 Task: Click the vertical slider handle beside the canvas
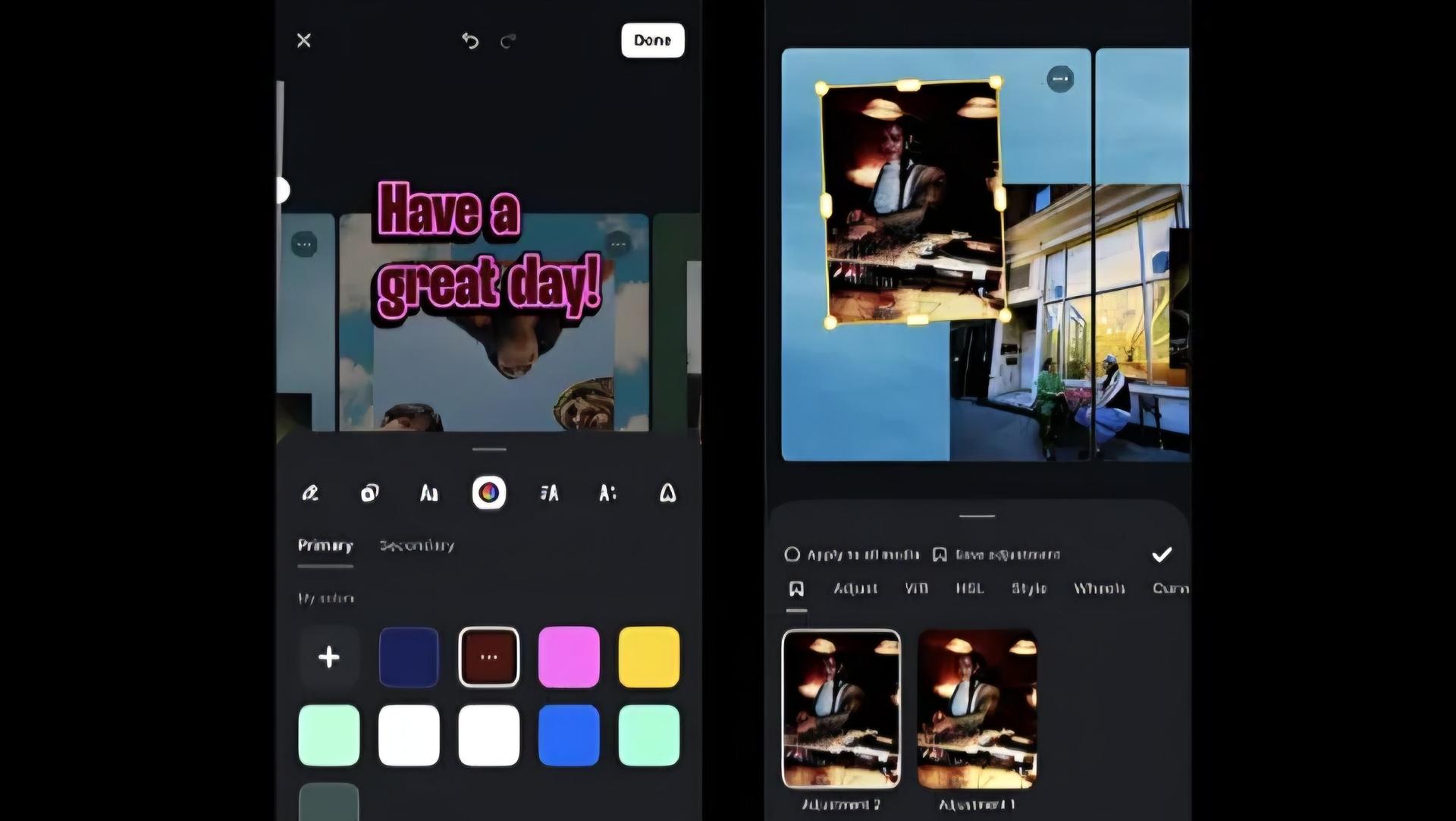coord(282,190)
